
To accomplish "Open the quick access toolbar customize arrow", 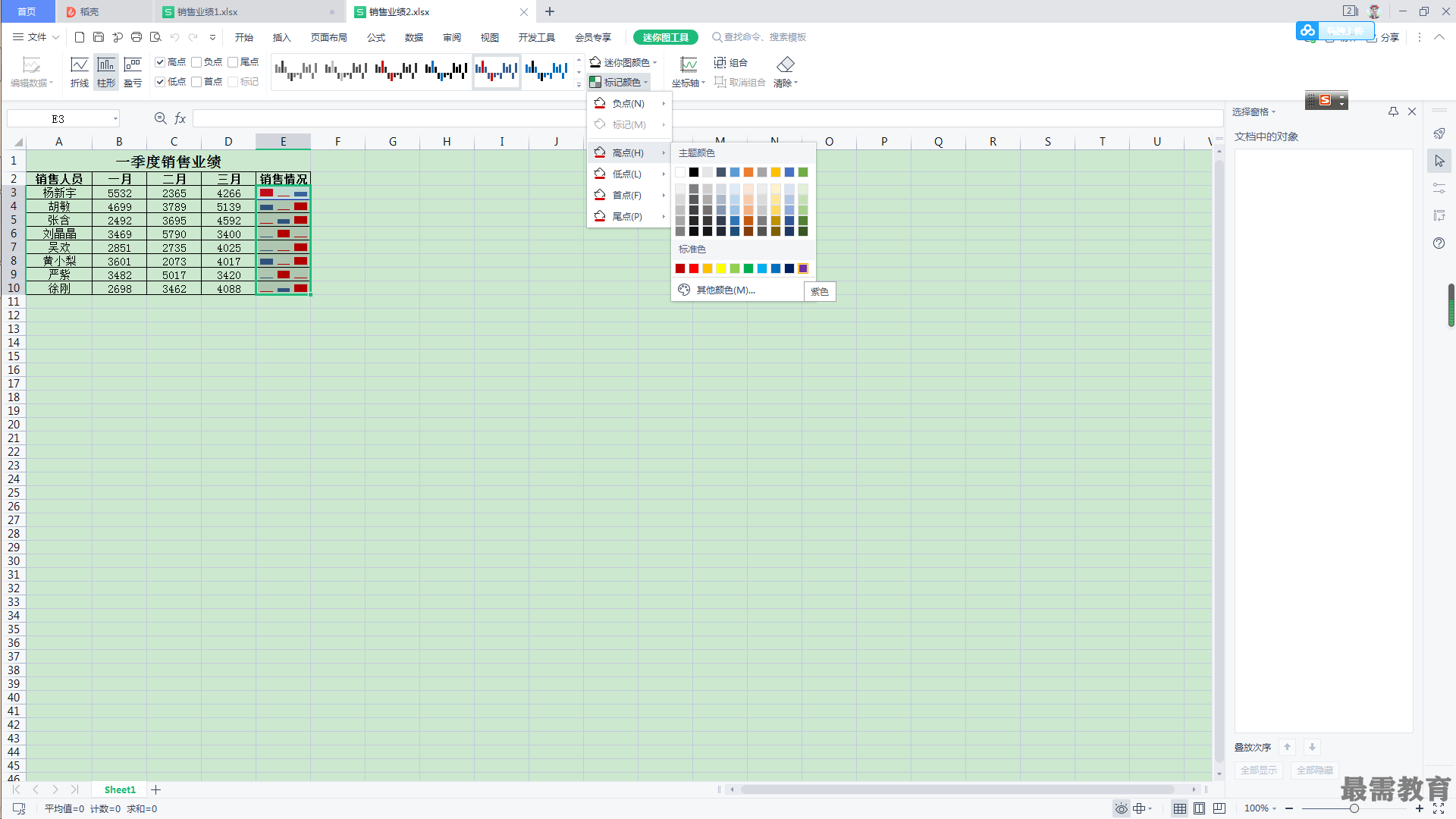I will point(212,37).
